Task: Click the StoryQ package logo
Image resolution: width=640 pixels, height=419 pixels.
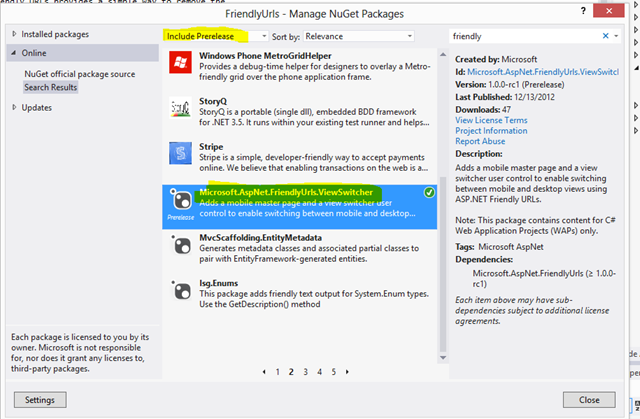Action: point(180,108)
